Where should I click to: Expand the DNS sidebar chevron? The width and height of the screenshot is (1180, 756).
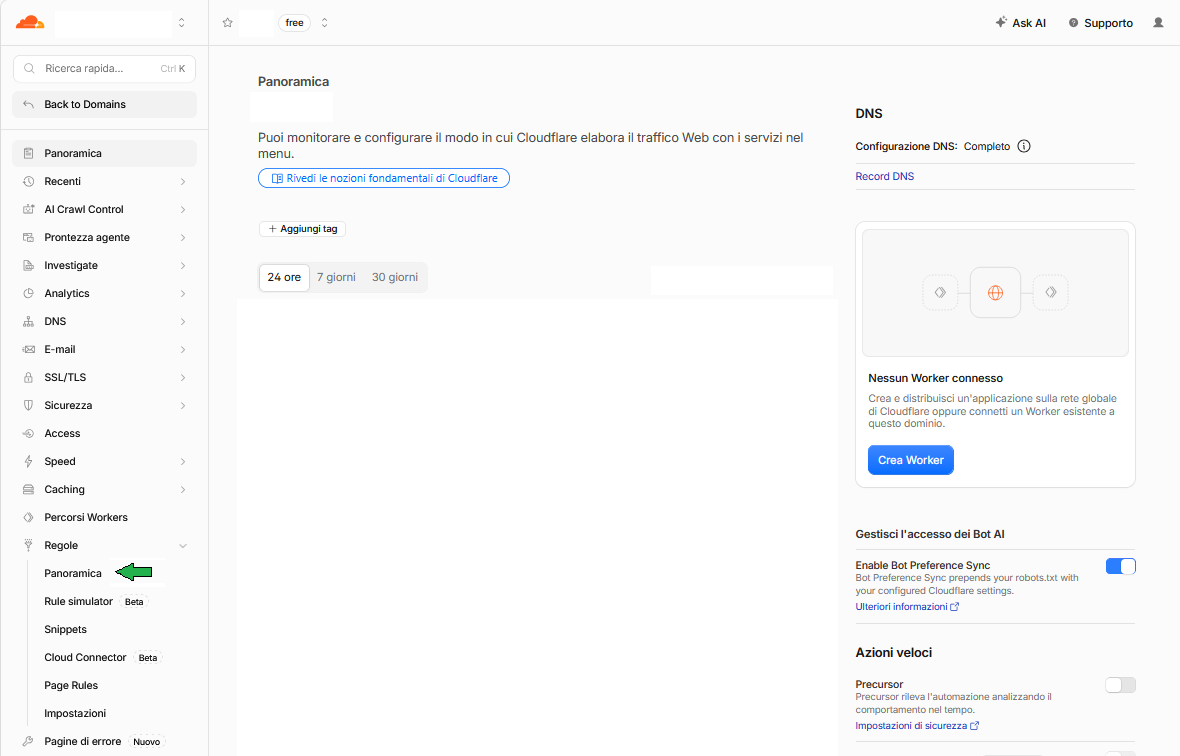click(183, 322)
